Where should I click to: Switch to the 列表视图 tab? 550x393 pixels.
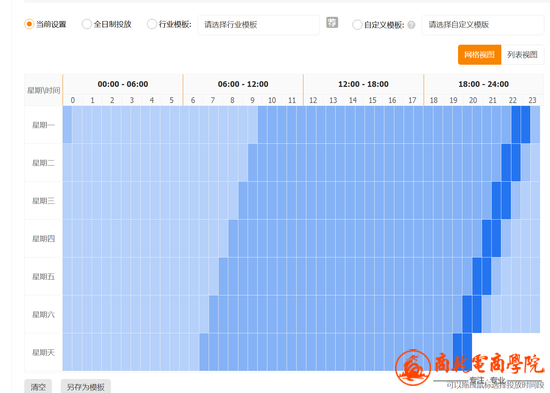click(522, 54)
